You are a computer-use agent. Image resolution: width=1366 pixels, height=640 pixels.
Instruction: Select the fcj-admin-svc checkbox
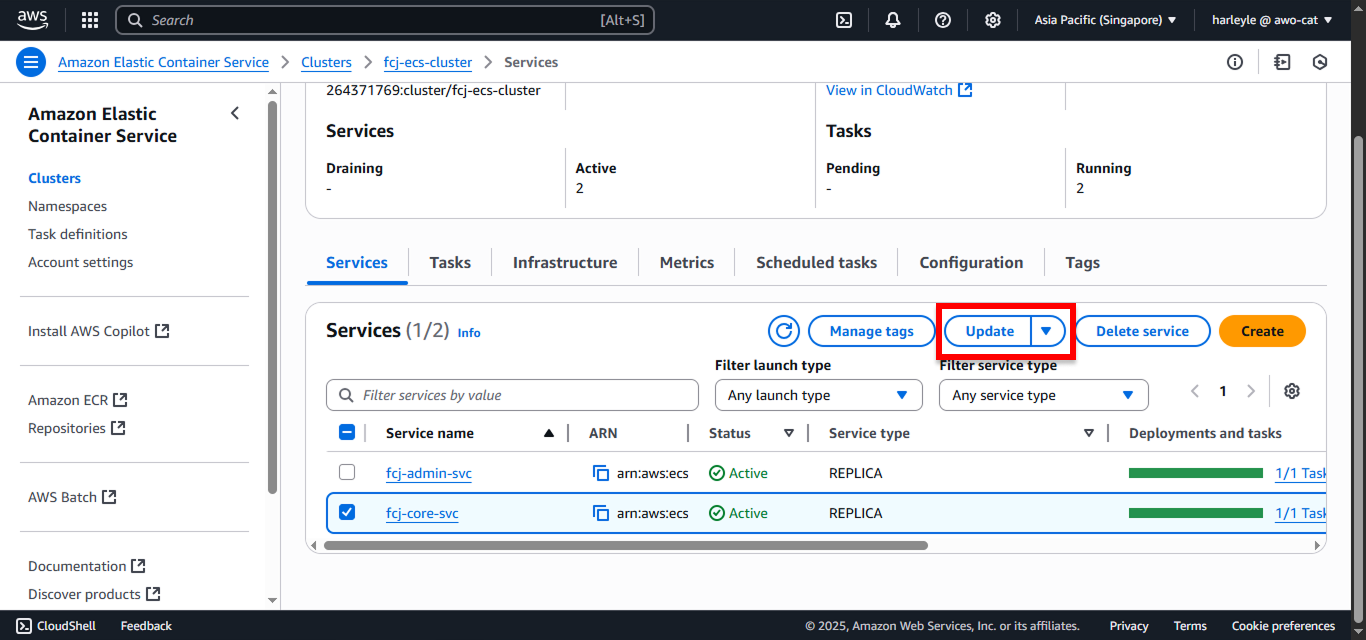tap(347, 472)
